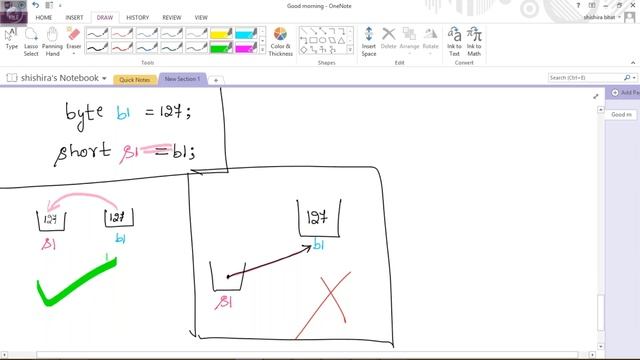Click the account profile picture
Screen dimensions: 640x360
click(x=629, y=17)
